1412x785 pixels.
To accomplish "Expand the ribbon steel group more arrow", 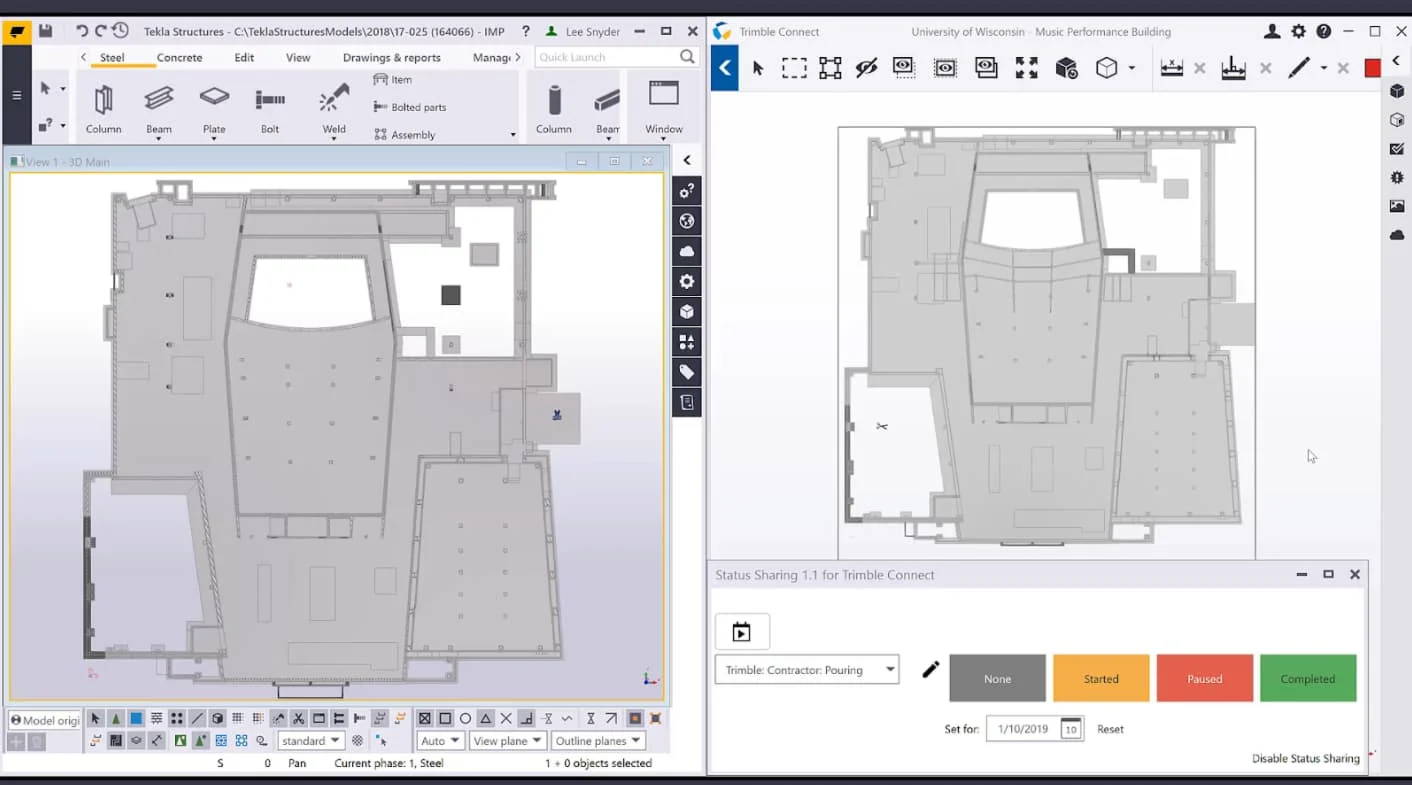I will (x=513, y=135).
